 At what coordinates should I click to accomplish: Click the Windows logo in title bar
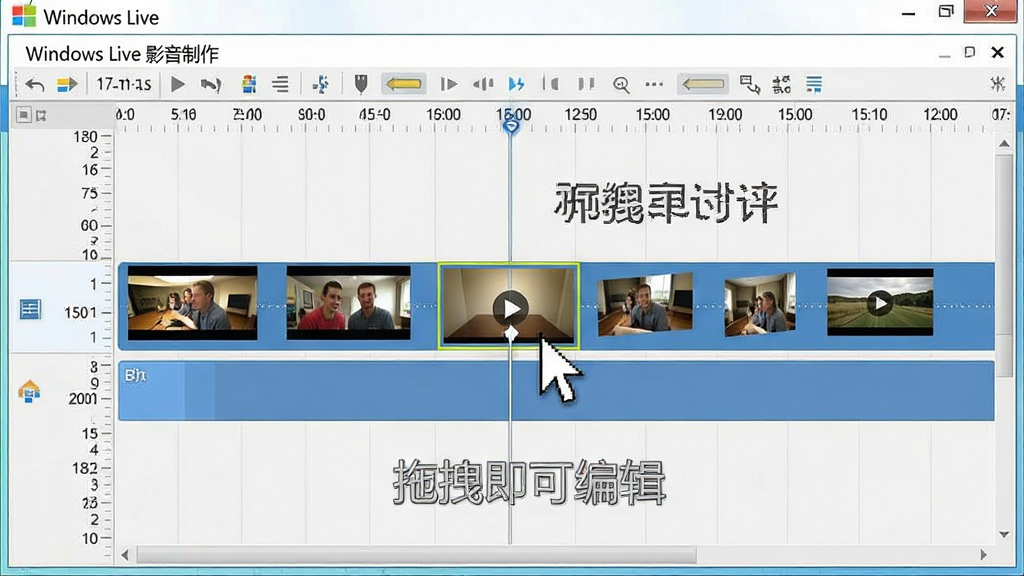pos(24,15)
